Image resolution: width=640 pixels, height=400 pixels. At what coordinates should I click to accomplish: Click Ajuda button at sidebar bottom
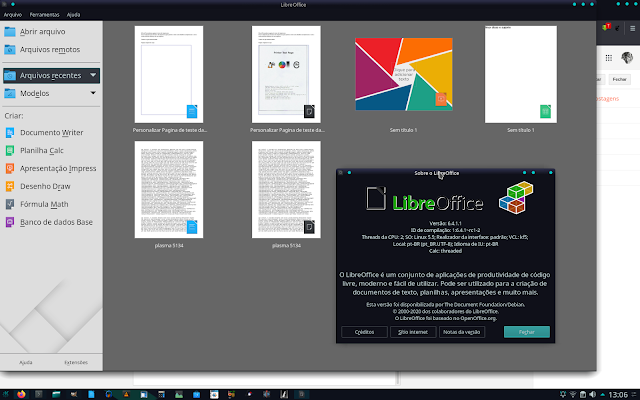coord(26,362)
